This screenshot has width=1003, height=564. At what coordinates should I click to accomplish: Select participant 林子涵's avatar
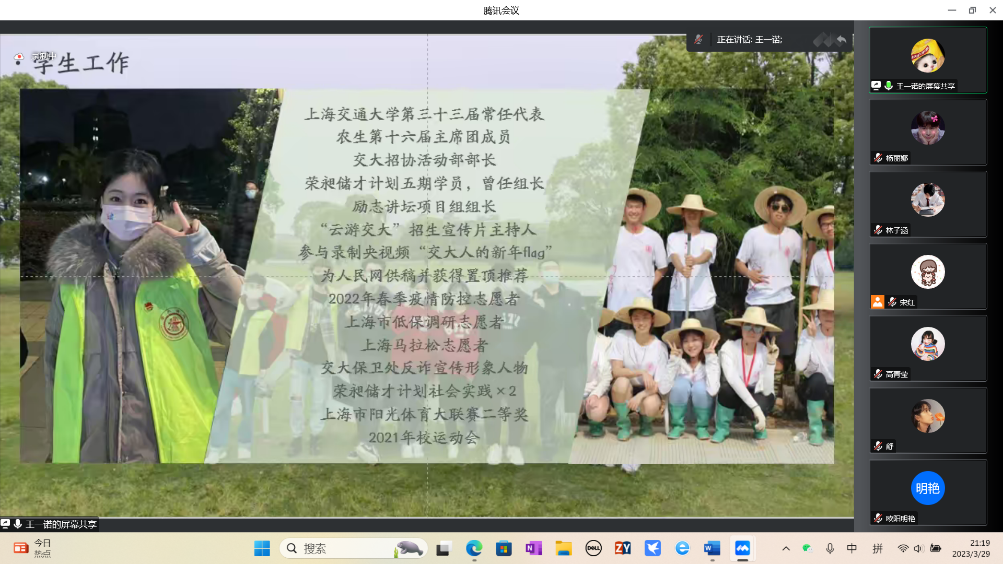coord(928,200)
